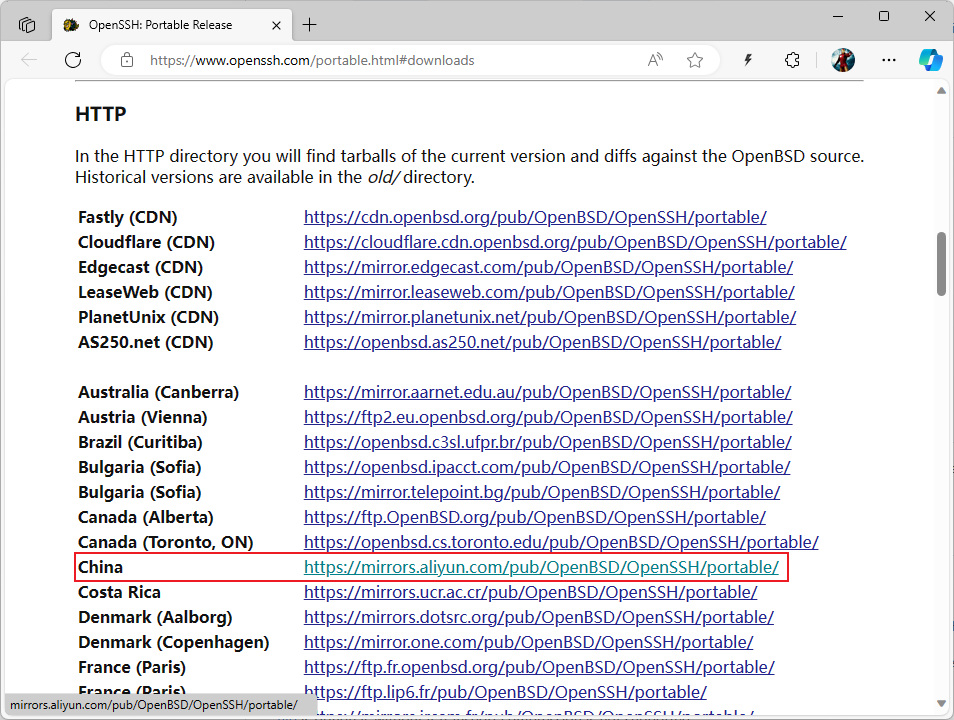
Task: Open a new browser tab
Action: (310, 25)
